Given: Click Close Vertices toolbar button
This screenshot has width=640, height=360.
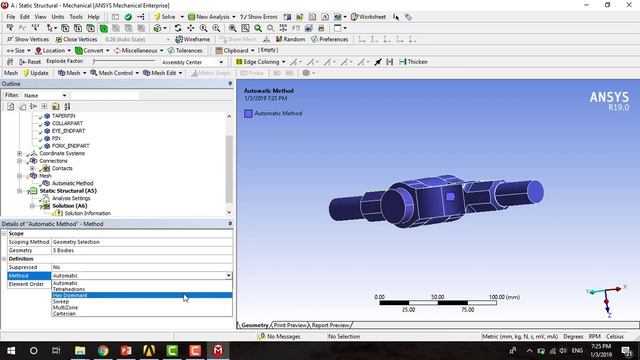Looking at the screenshot, I should tap(76, 39).
